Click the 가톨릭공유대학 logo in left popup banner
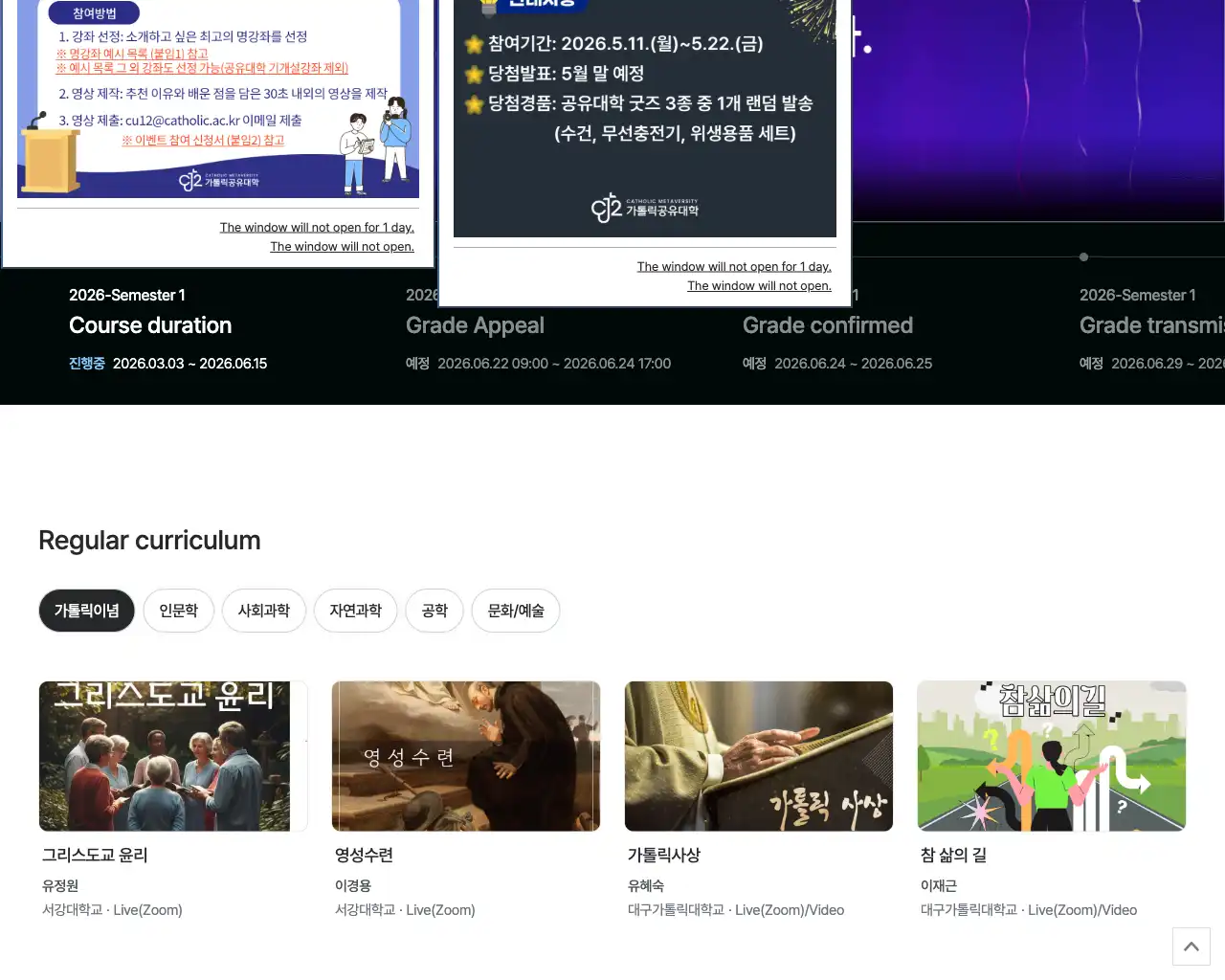The height and width of the screenshot is (980, 1225). [219, 180]
